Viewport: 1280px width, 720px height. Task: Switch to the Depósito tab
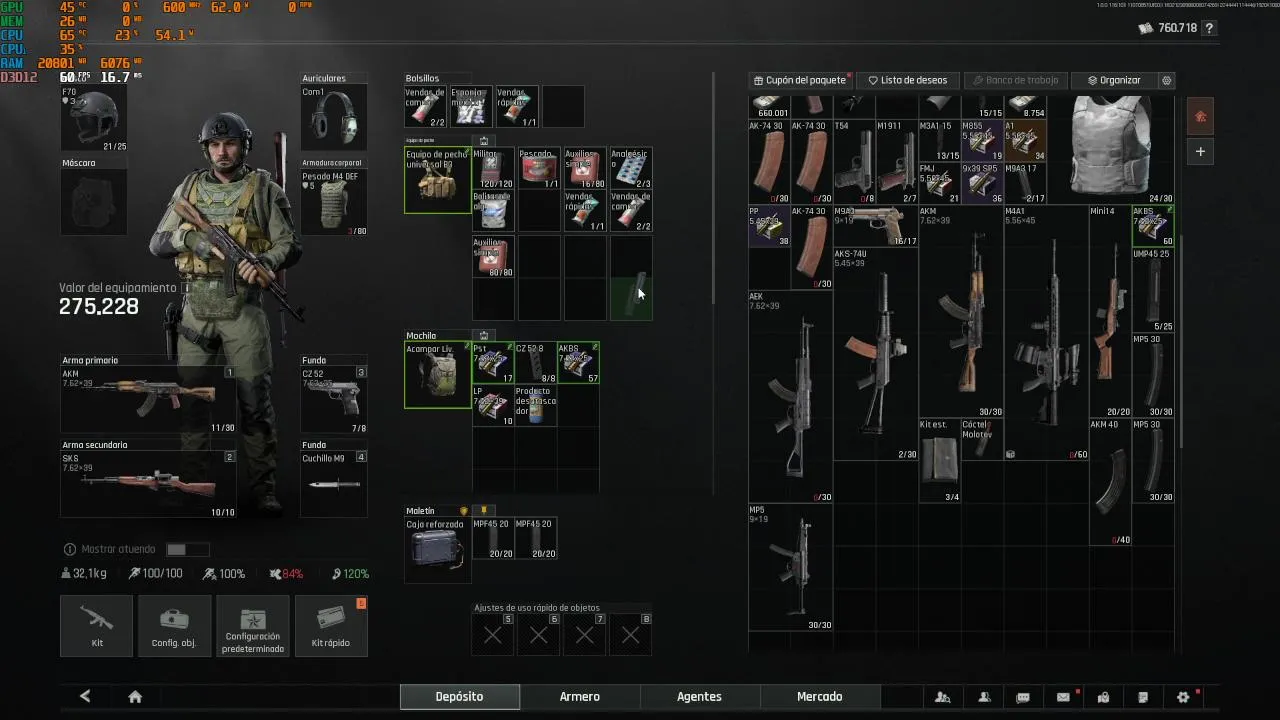click(460, 697)
